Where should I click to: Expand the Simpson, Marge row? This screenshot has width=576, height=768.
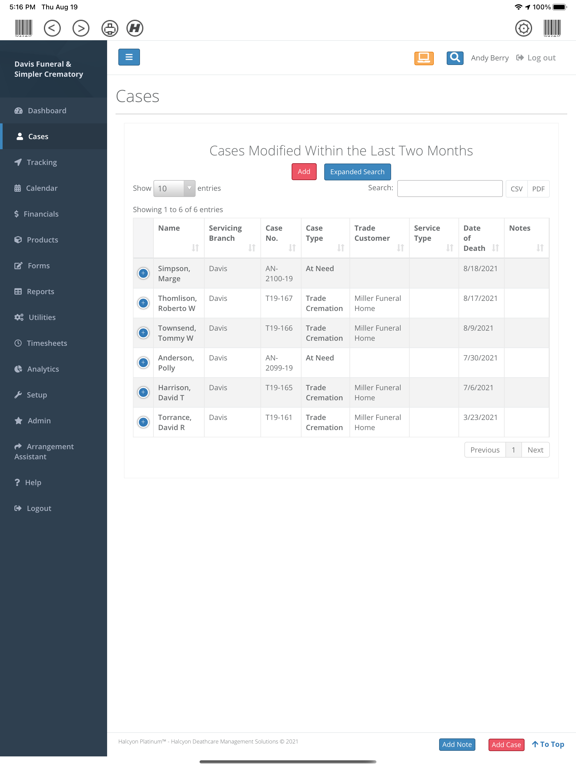[143, 273]
